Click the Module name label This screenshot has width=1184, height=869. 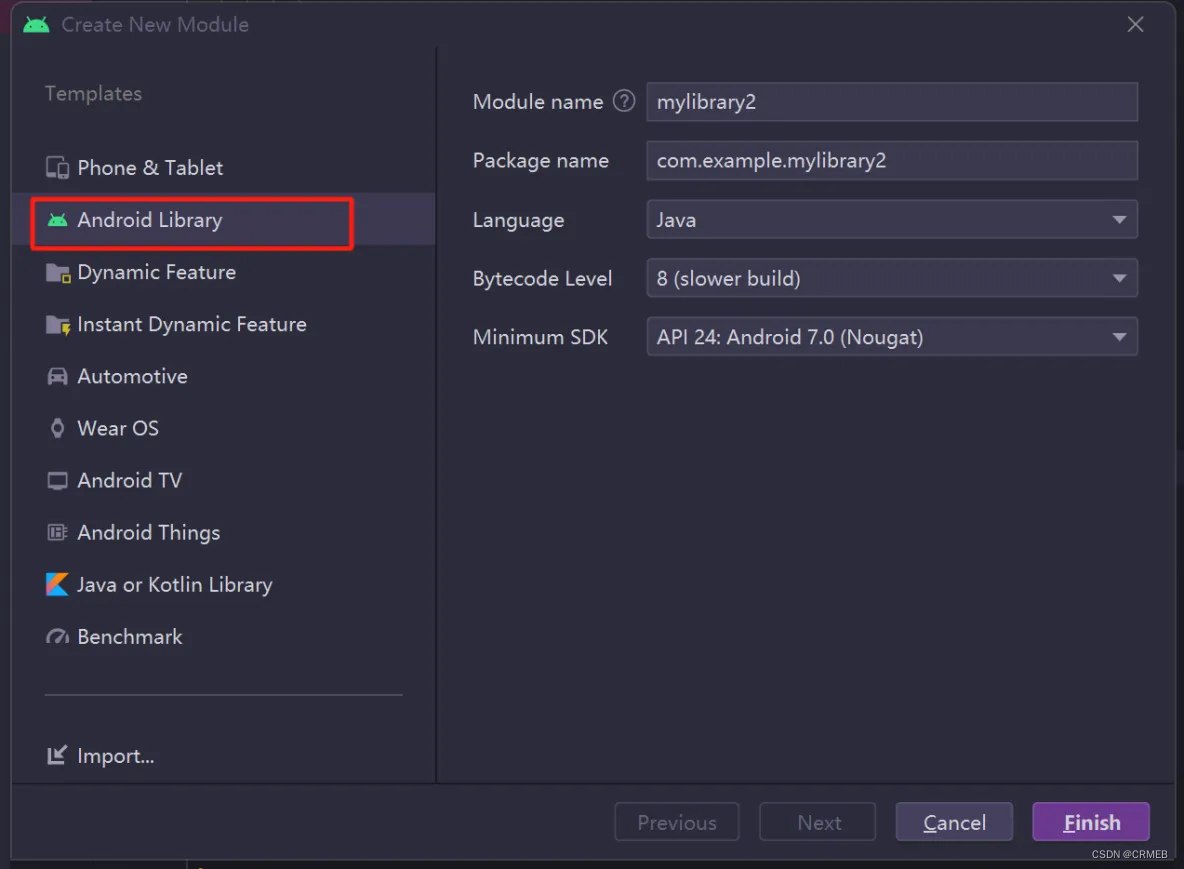coord(538,102)
